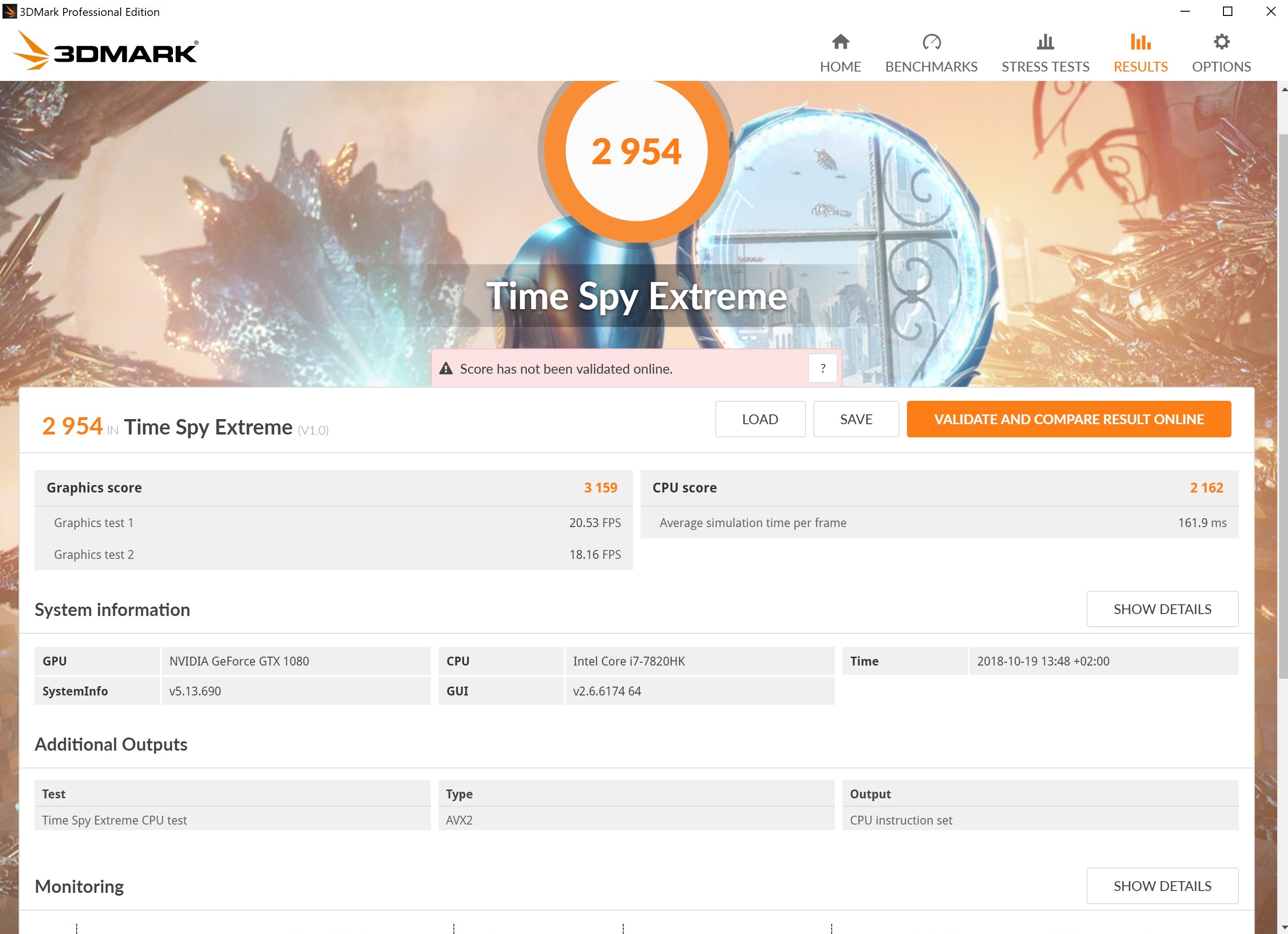Click the scroll up arrow

(x=1283, y=89)
